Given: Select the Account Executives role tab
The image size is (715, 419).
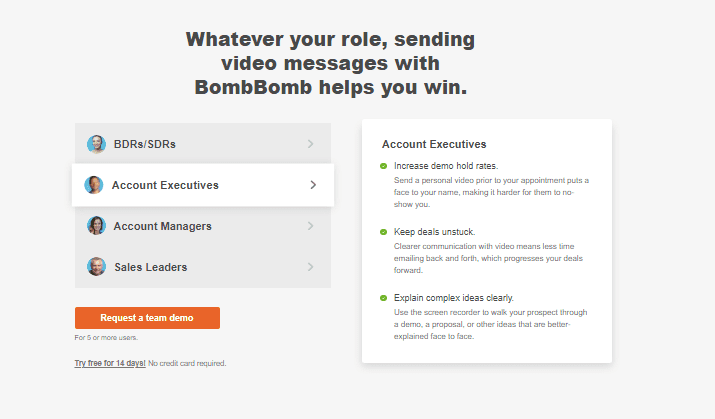Looking at the screenshot, I should 203,185.
